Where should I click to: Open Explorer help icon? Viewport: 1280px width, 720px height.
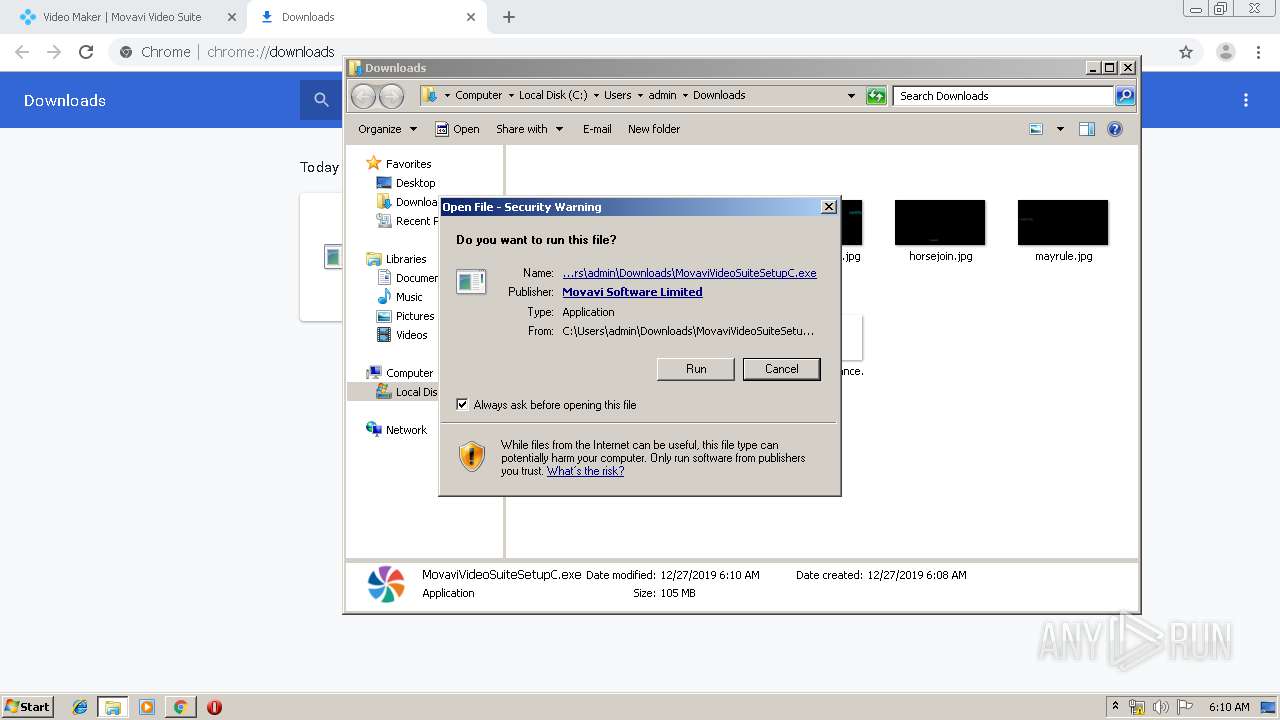click(x=1115, y=129)
